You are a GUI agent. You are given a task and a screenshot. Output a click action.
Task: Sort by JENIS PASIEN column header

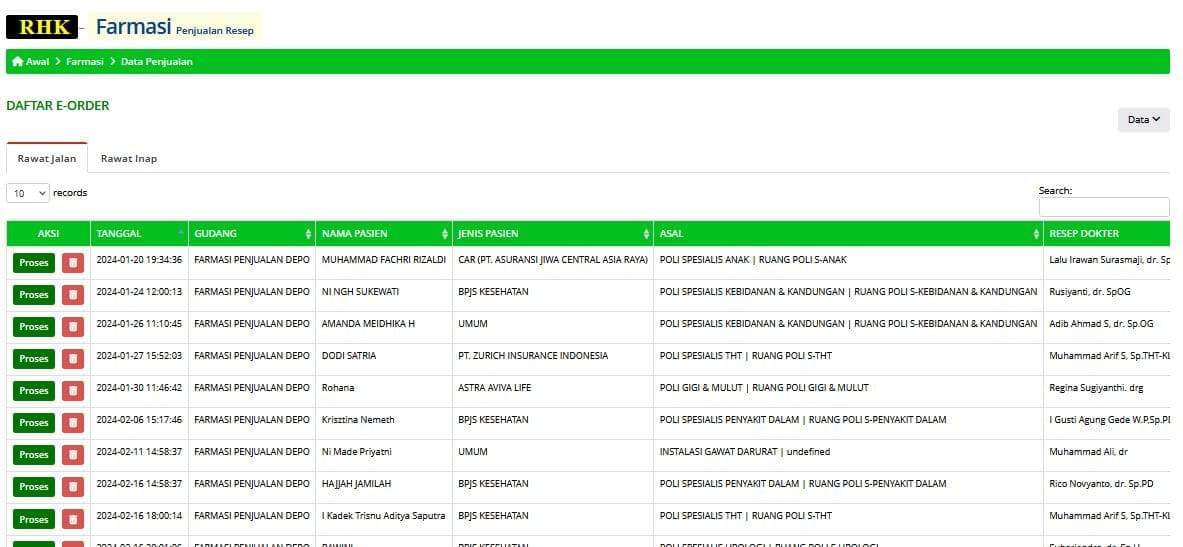[x=552, y=234]
